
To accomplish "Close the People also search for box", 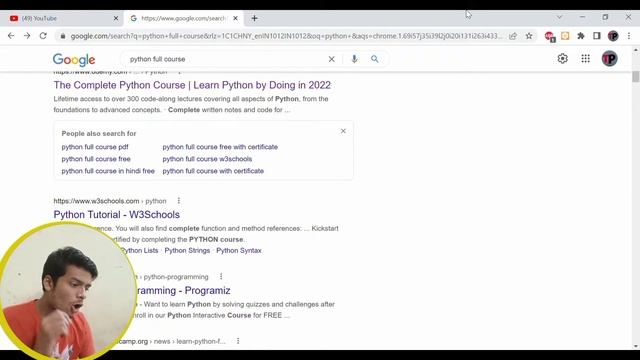I will pos(343,131).
